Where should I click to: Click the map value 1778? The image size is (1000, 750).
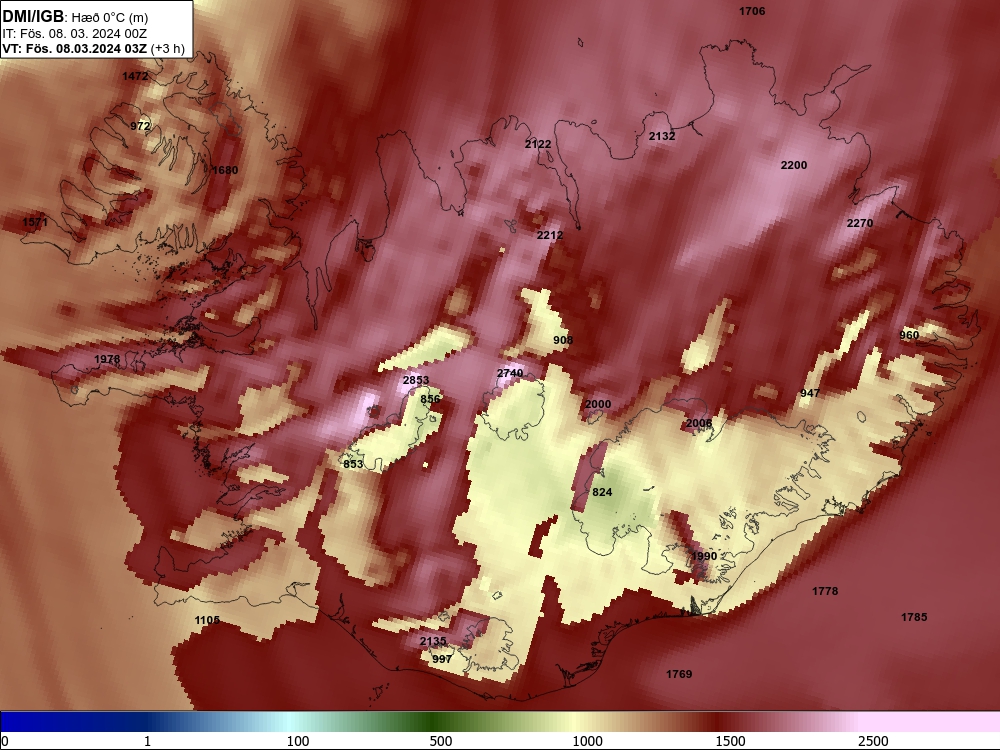pos(825,591)
